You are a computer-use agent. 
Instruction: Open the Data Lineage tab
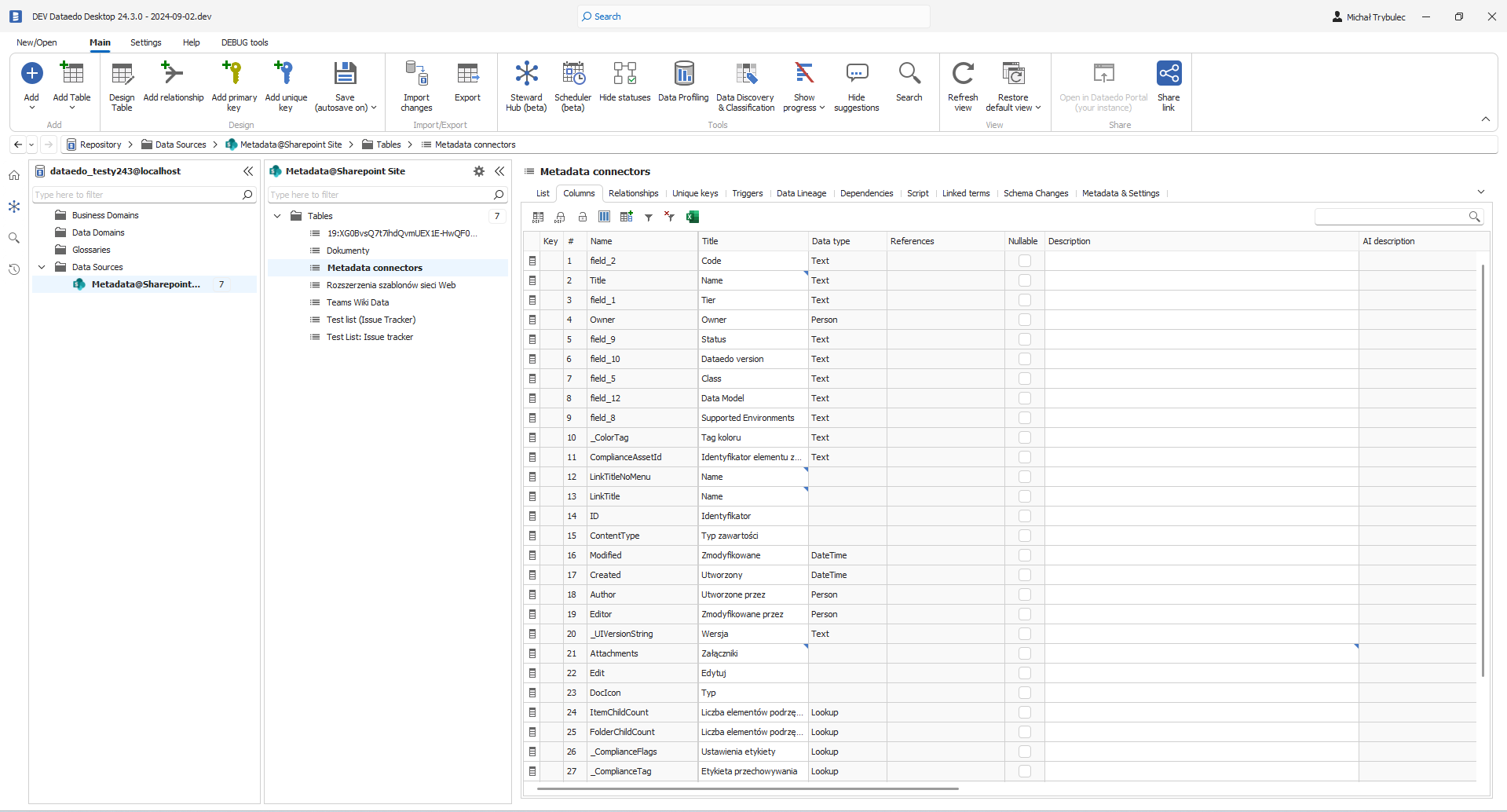[x=801, y=193]
